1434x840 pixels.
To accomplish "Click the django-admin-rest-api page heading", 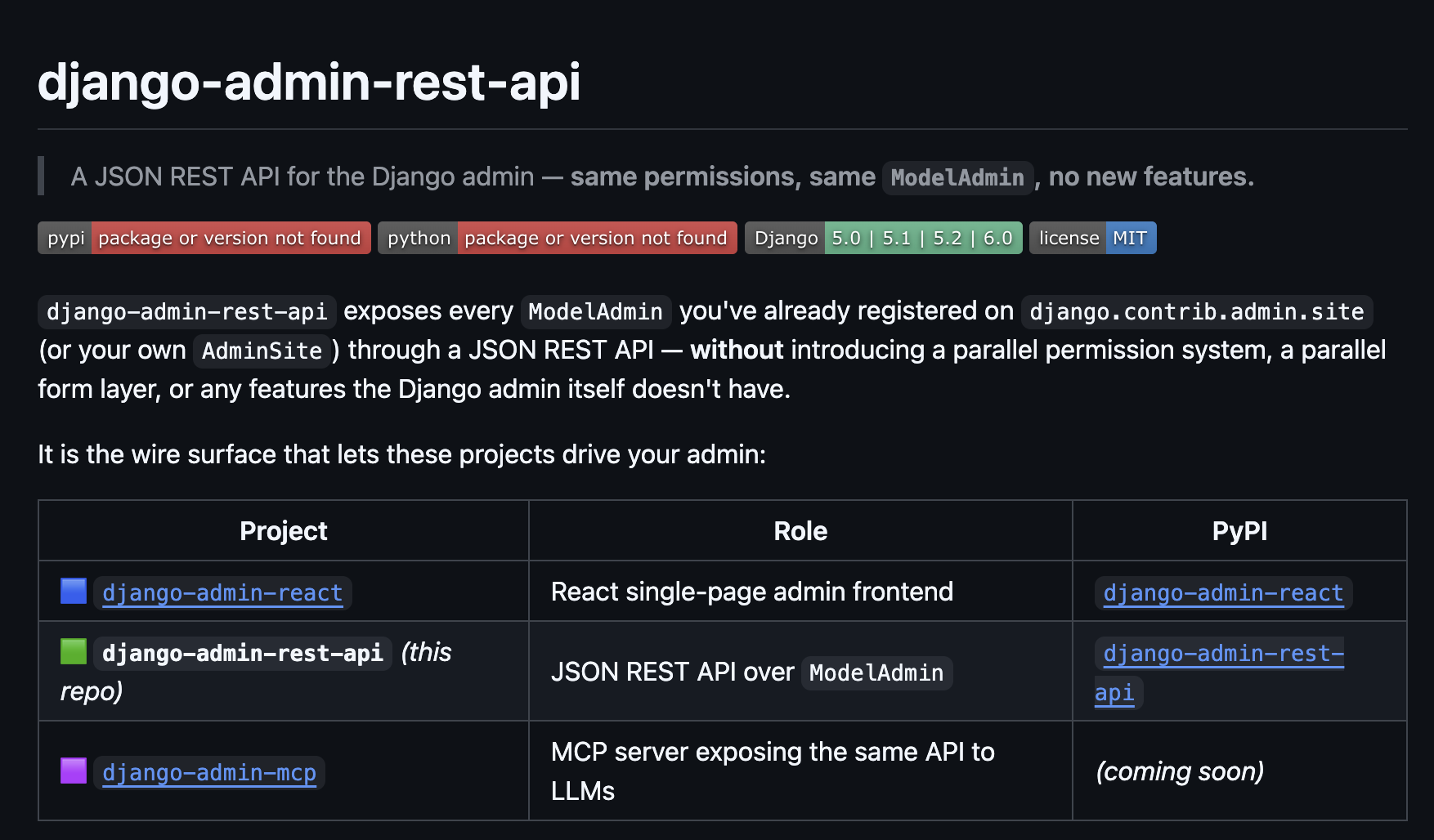I will click(x=309, y=82).
